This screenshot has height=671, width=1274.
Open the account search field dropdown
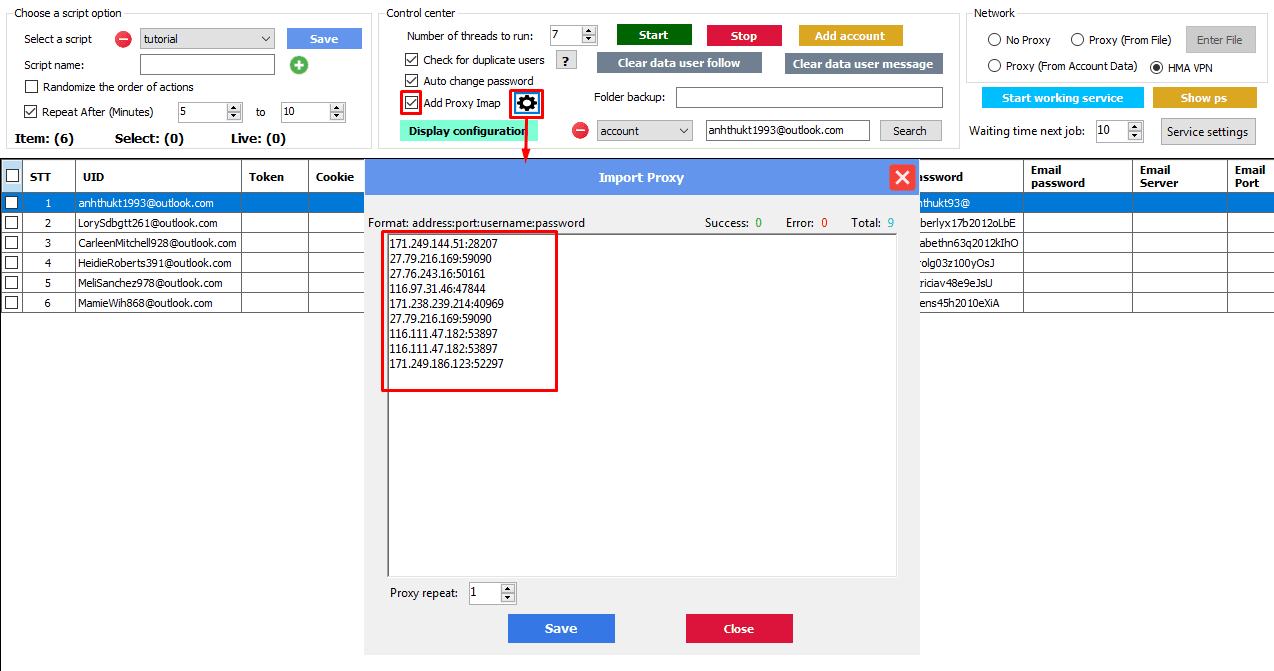pyautogui.click(x=684, y=131)
